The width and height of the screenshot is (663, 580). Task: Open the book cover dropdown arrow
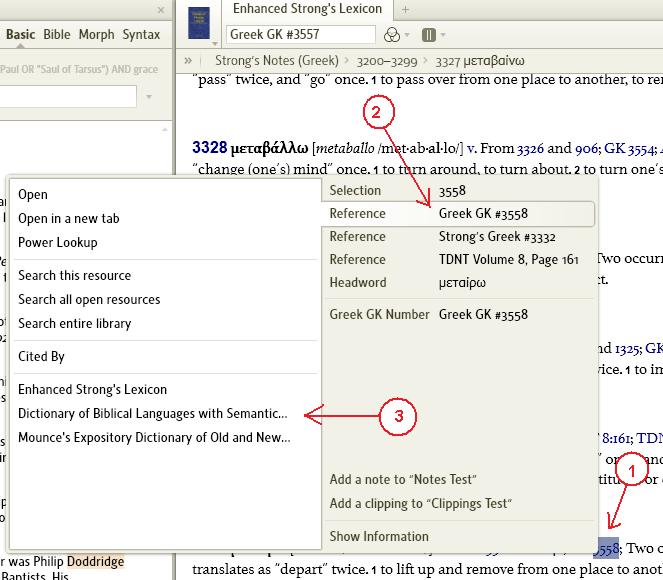pyautogui.click(x=215, y=44)
